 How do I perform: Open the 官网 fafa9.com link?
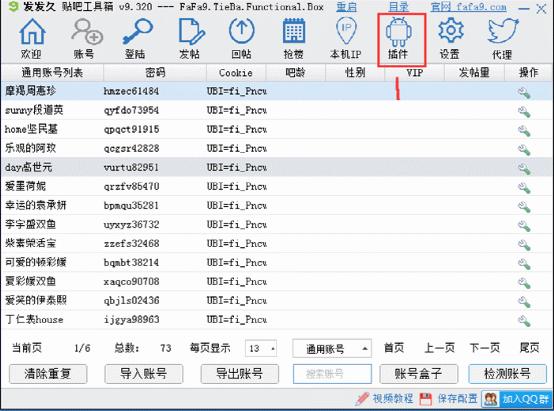coord(468,7)
